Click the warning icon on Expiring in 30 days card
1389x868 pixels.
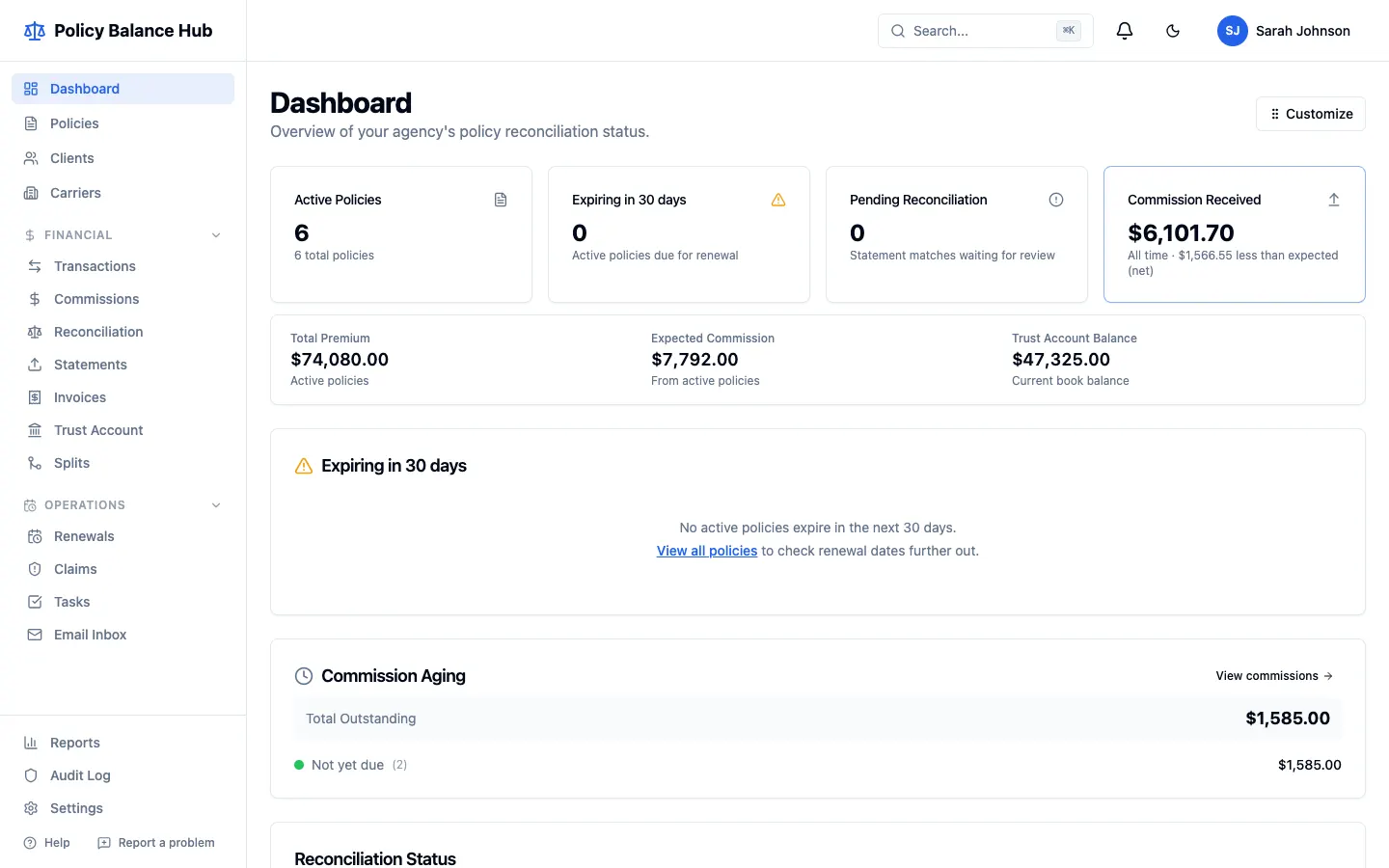778,200
